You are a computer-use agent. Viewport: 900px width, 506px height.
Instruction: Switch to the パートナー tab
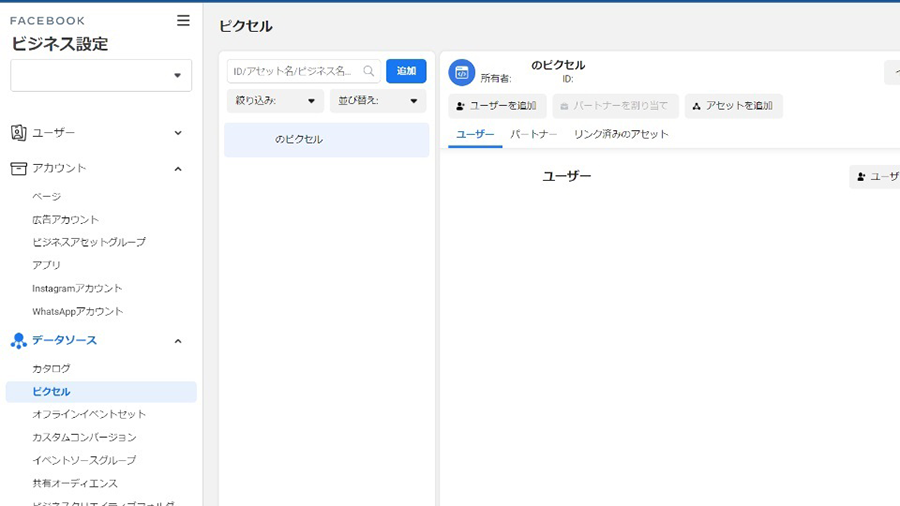click(x=534, y=134)
